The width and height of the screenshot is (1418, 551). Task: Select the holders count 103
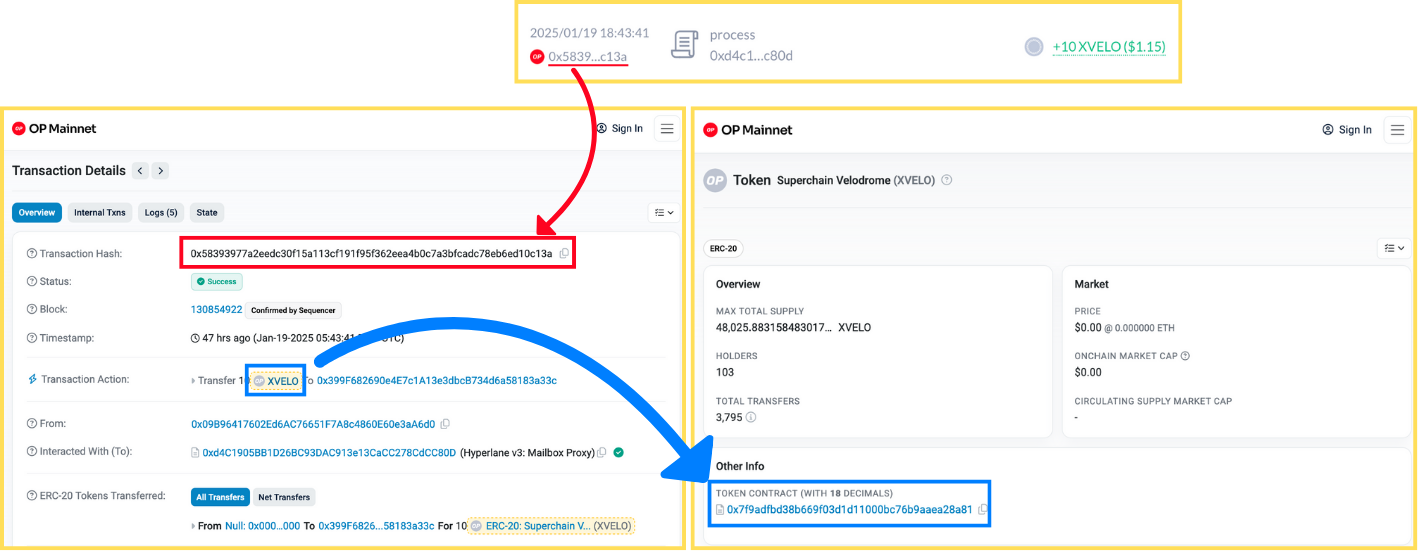tap(726, 372)
